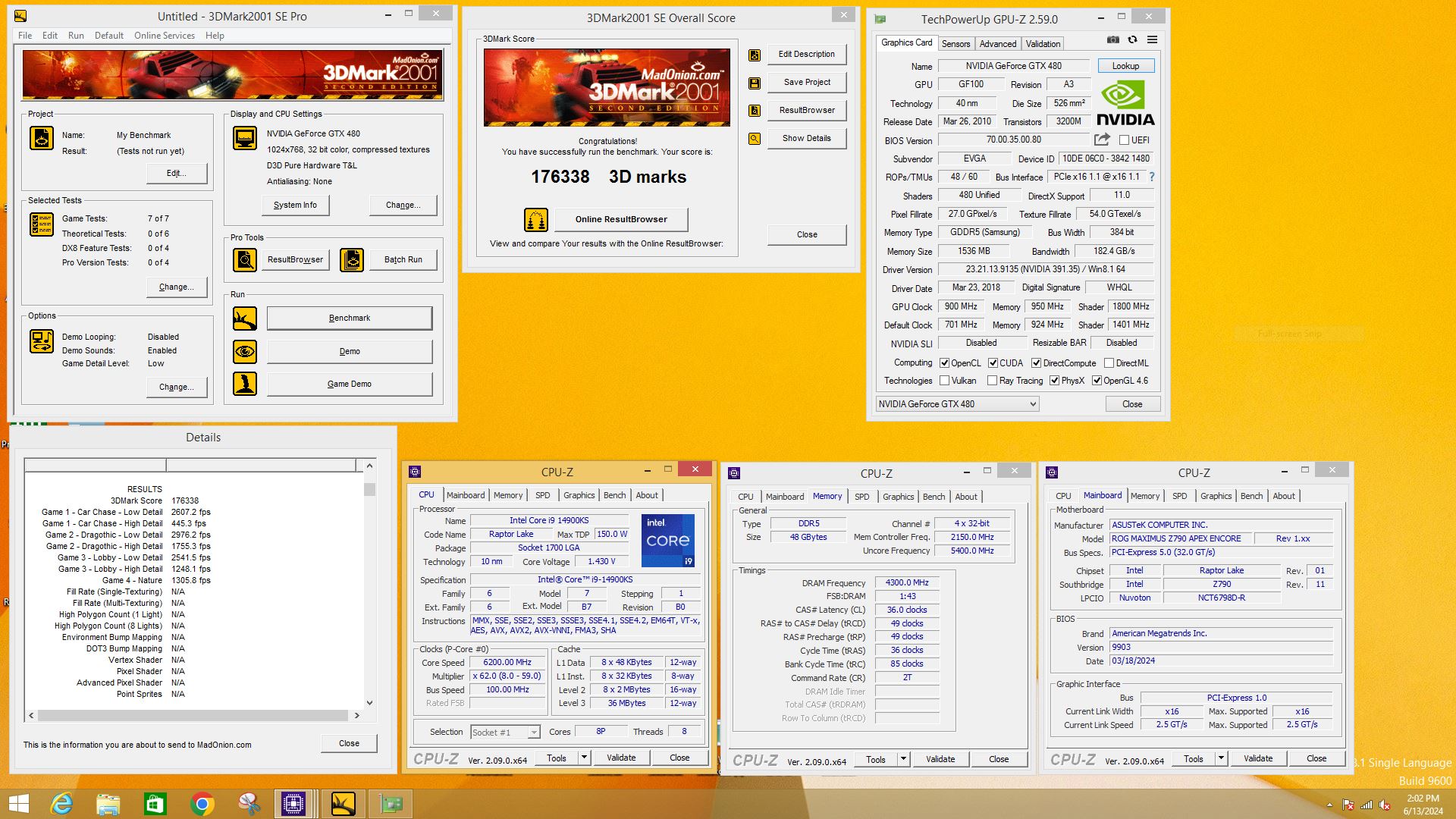Viewport: 1456px width, 819px height.
Task: Click the Display and CPU Settings monitor icon
Action: (x=245, y=138)
